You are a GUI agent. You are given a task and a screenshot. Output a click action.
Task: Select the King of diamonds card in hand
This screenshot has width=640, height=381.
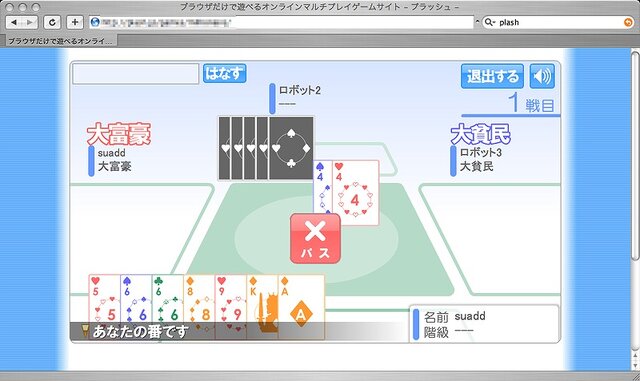pos(262,306)
